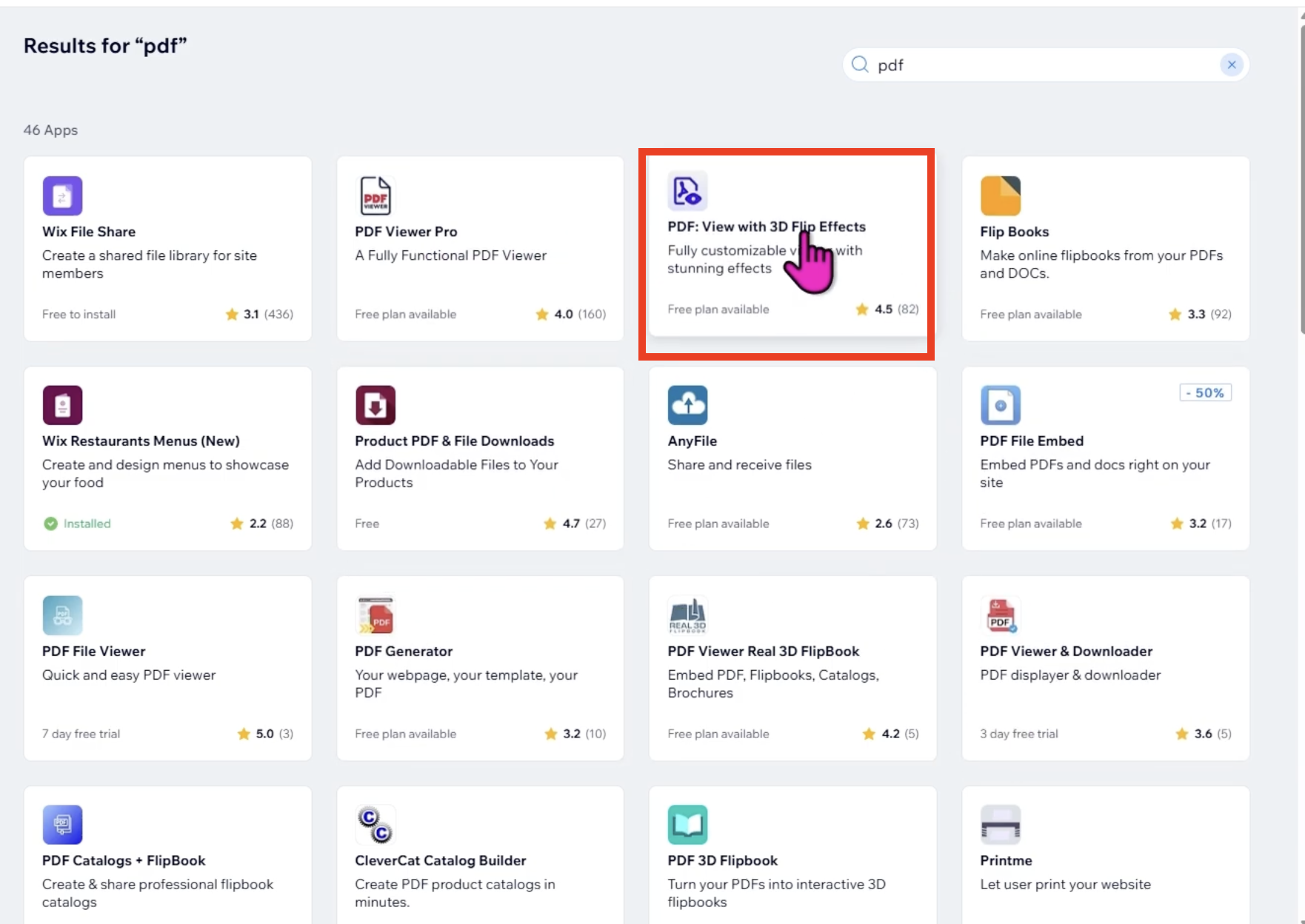Click the Printme printer icon
This screenshot has width=1305, height=924.
1000,823
